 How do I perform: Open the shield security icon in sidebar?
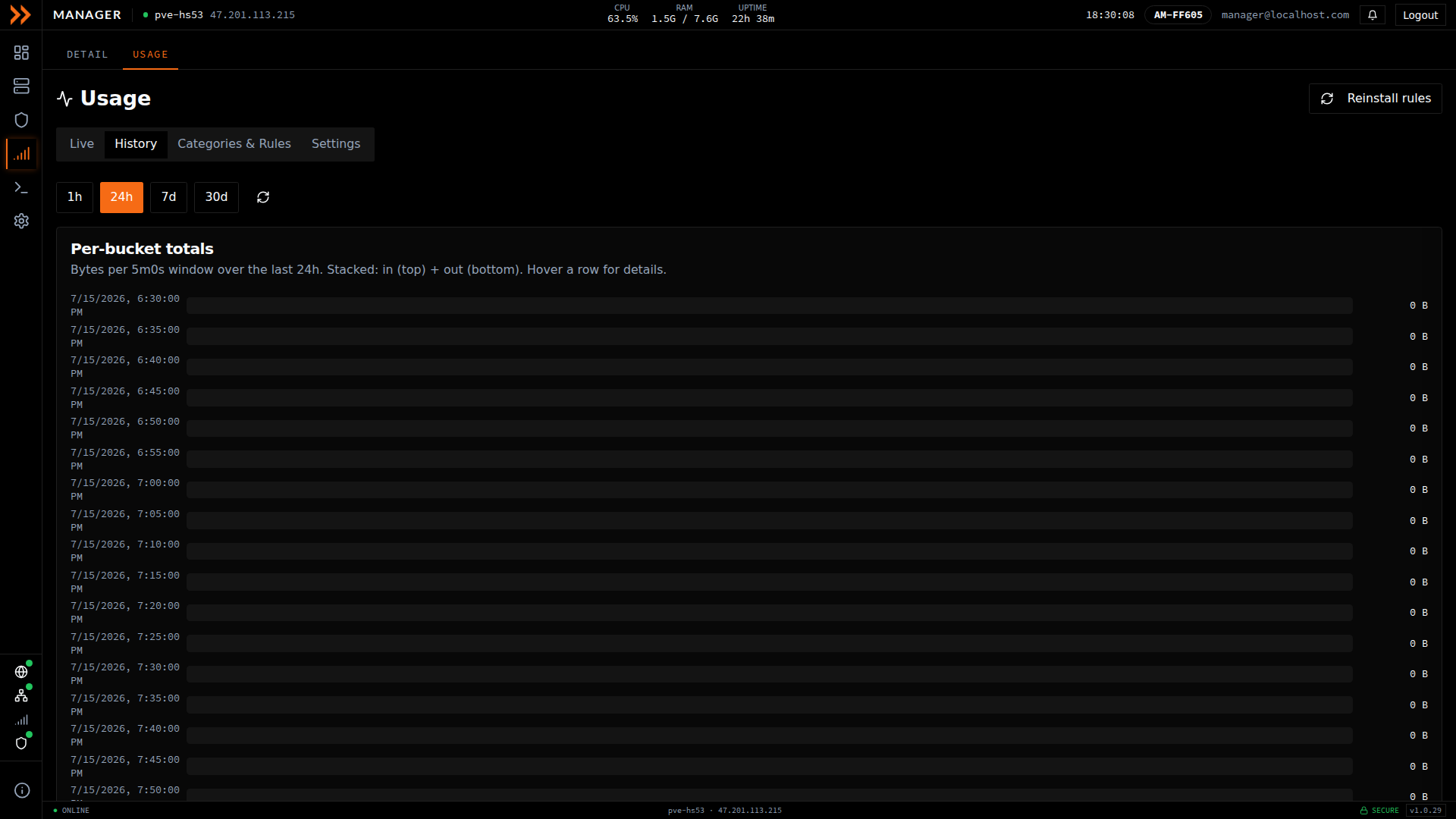tap(21, 120)
